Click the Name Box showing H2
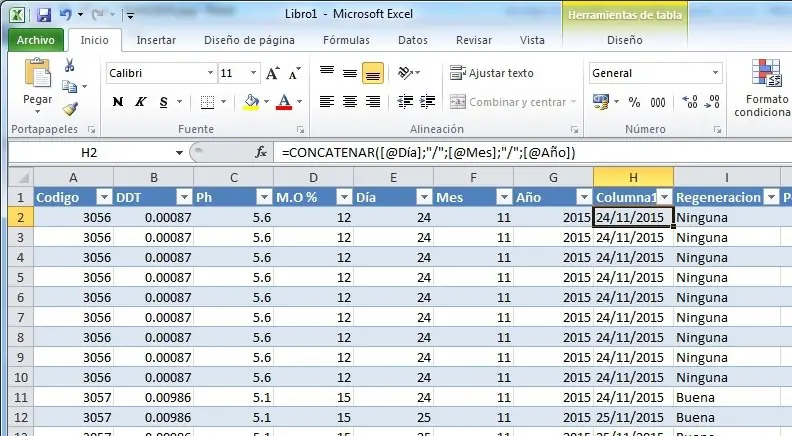The width and height of the screenshot is (792, 436). click(x=90, y=153)
